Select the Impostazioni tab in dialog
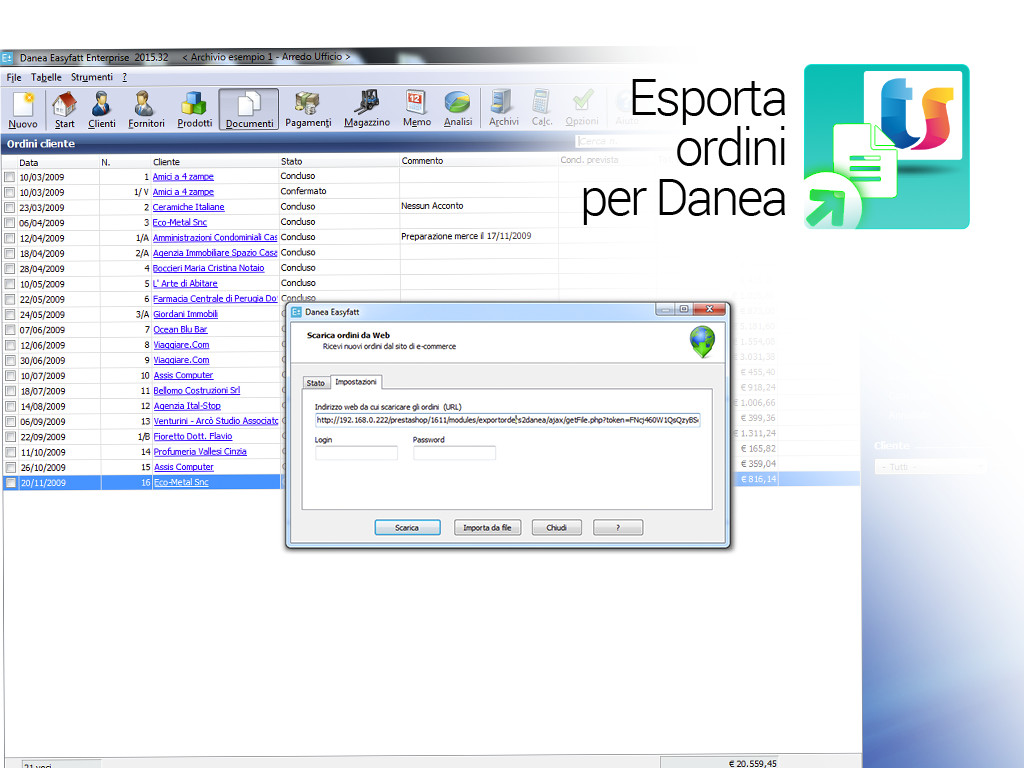Image resolution: width=1024 pixels, height=768 pixels. pos(356,381)
